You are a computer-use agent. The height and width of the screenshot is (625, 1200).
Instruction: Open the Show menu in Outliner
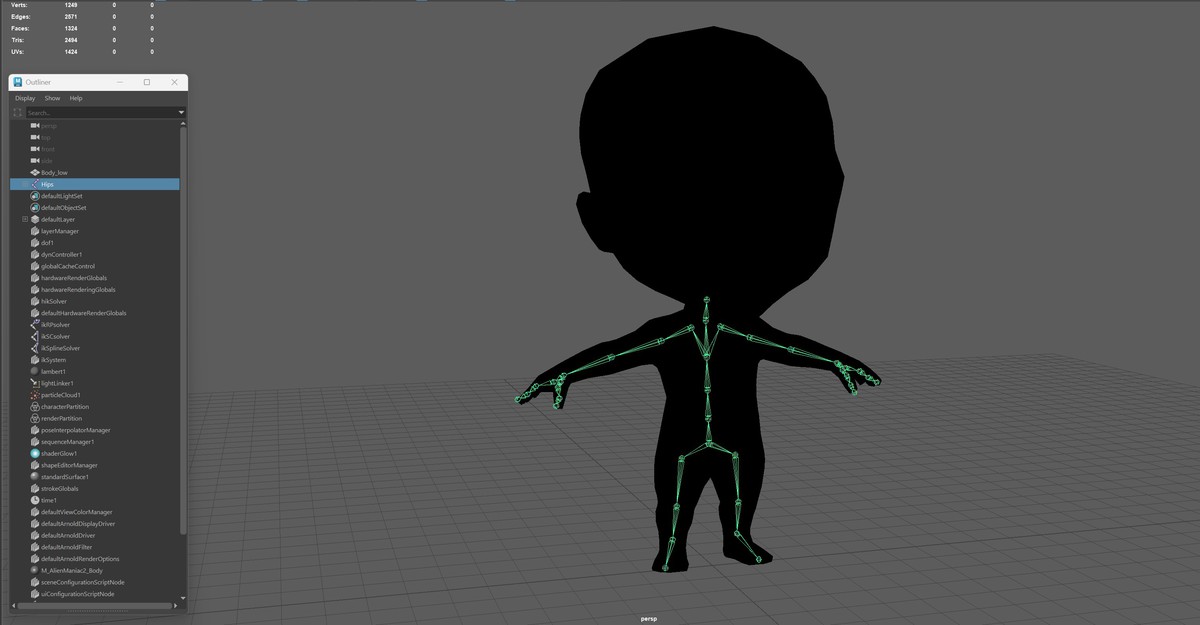[52, 98]
